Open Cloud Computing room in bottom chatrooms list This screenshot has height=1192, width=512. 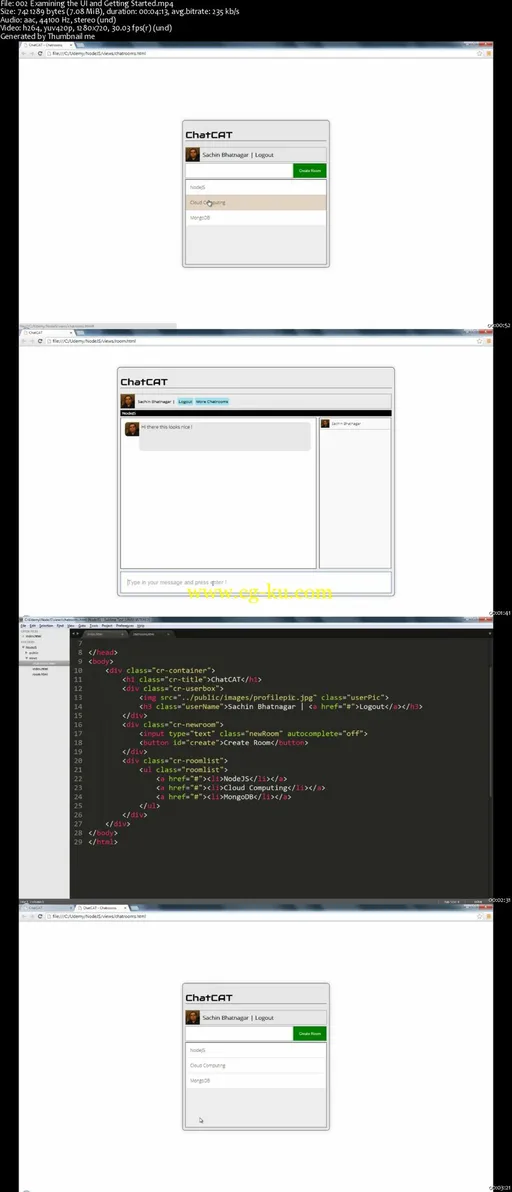256,1065
